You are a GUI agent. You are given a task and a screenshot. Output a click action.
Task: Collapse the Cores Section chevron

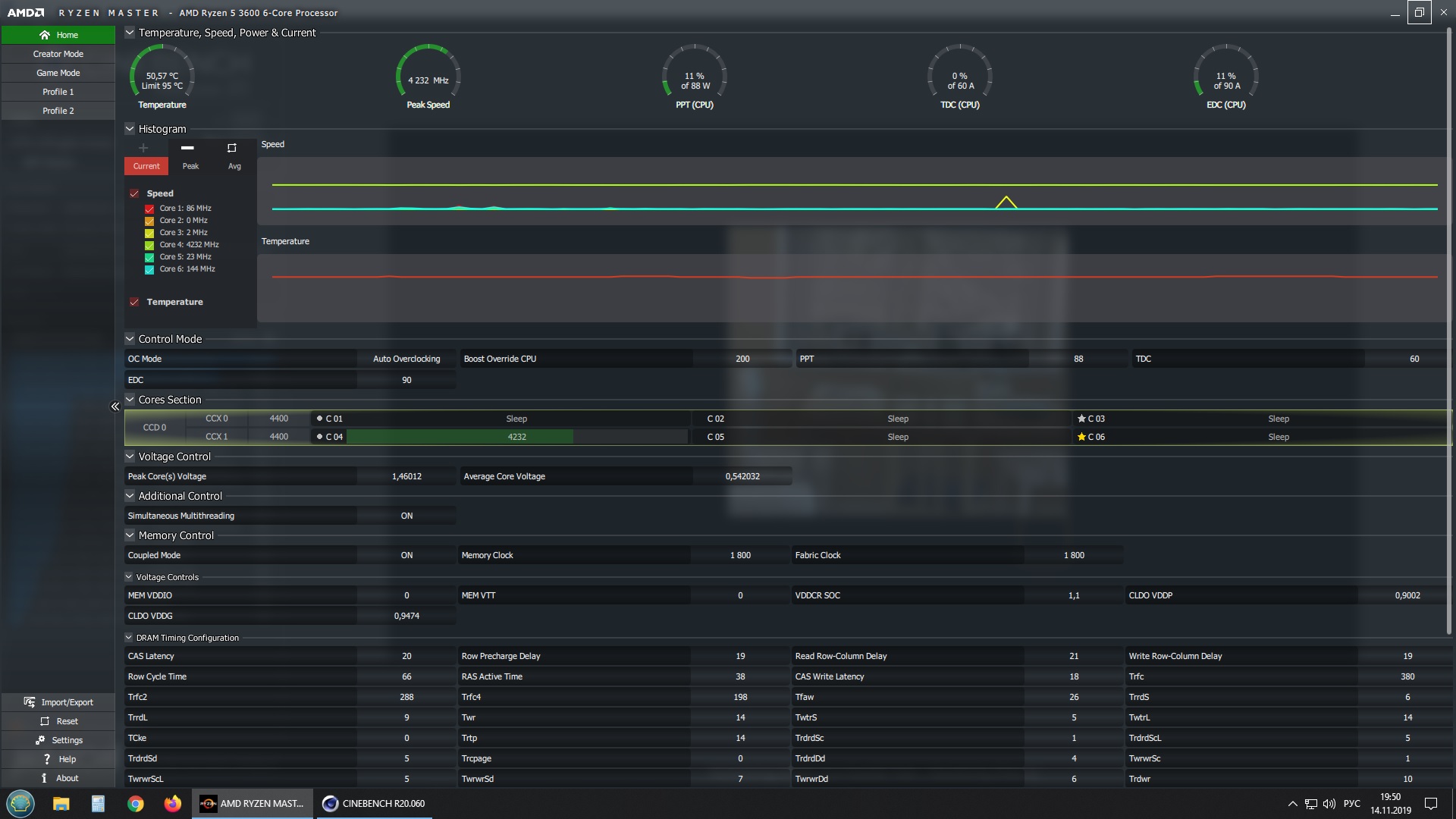point(130,400)
